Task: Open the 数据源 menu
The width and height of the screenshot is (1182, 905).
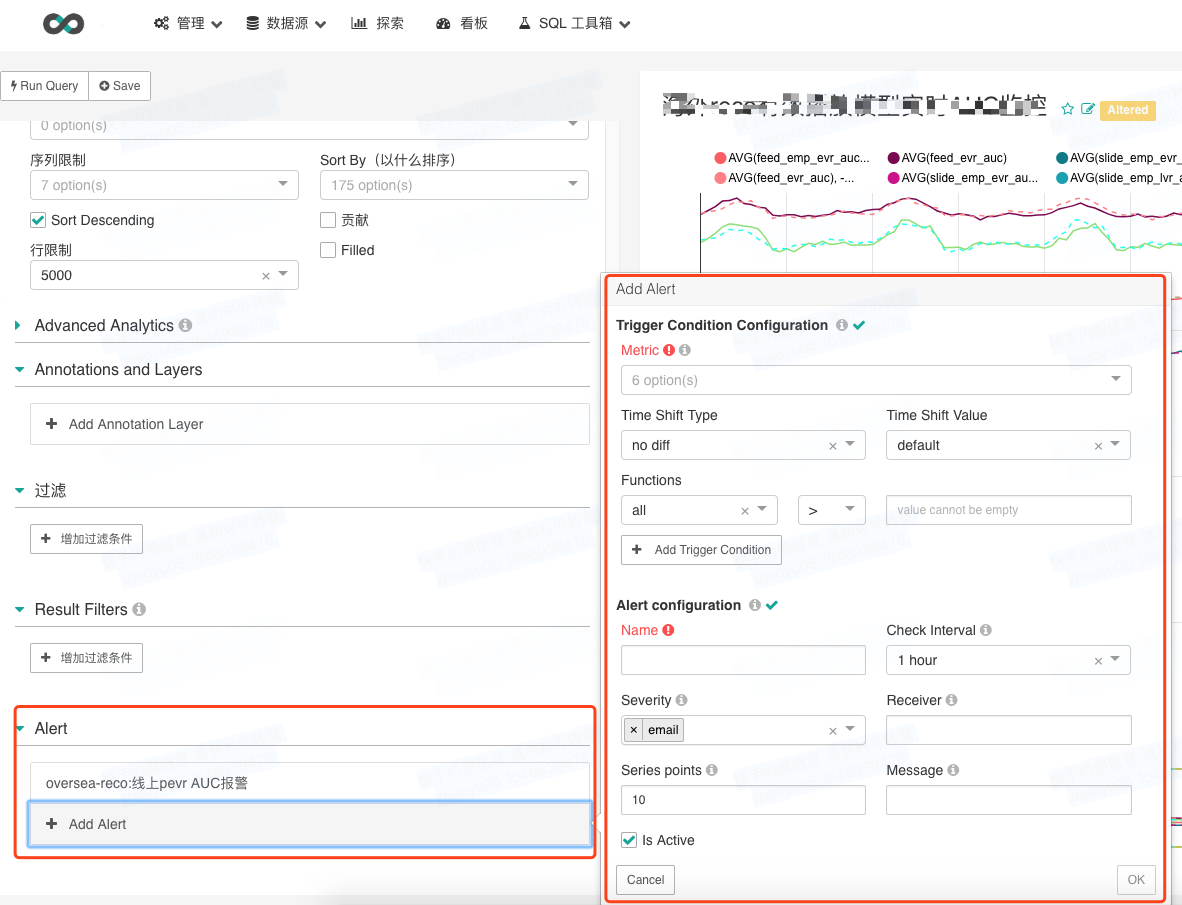Action: (286, 23)
